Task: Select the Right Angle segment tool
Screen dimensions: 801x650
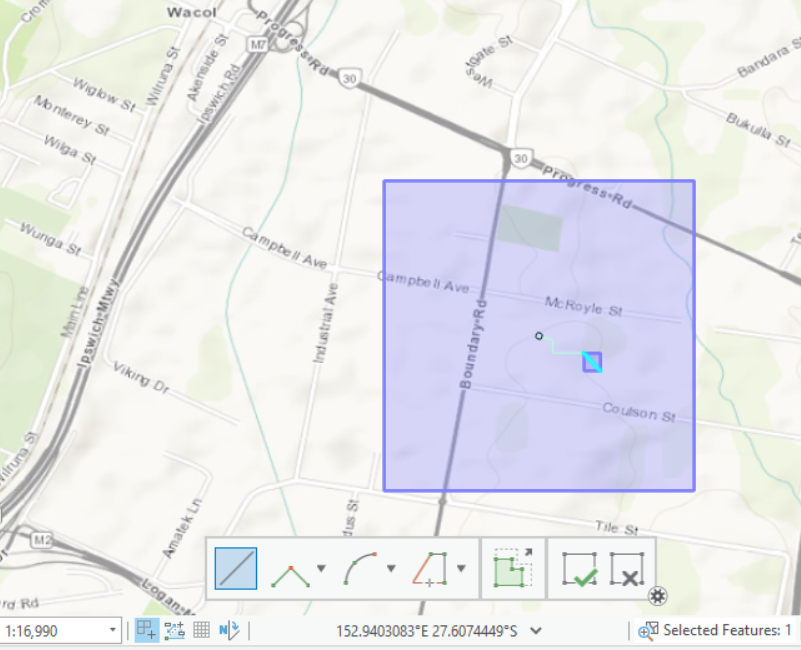Action: click(x=427, y=568)
